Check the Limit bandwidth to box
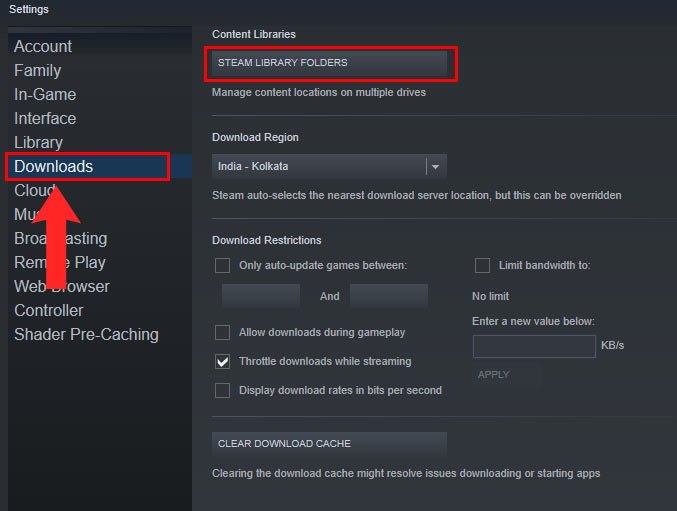The height and width of the screenshot is (511, 677). click(482, 265)
